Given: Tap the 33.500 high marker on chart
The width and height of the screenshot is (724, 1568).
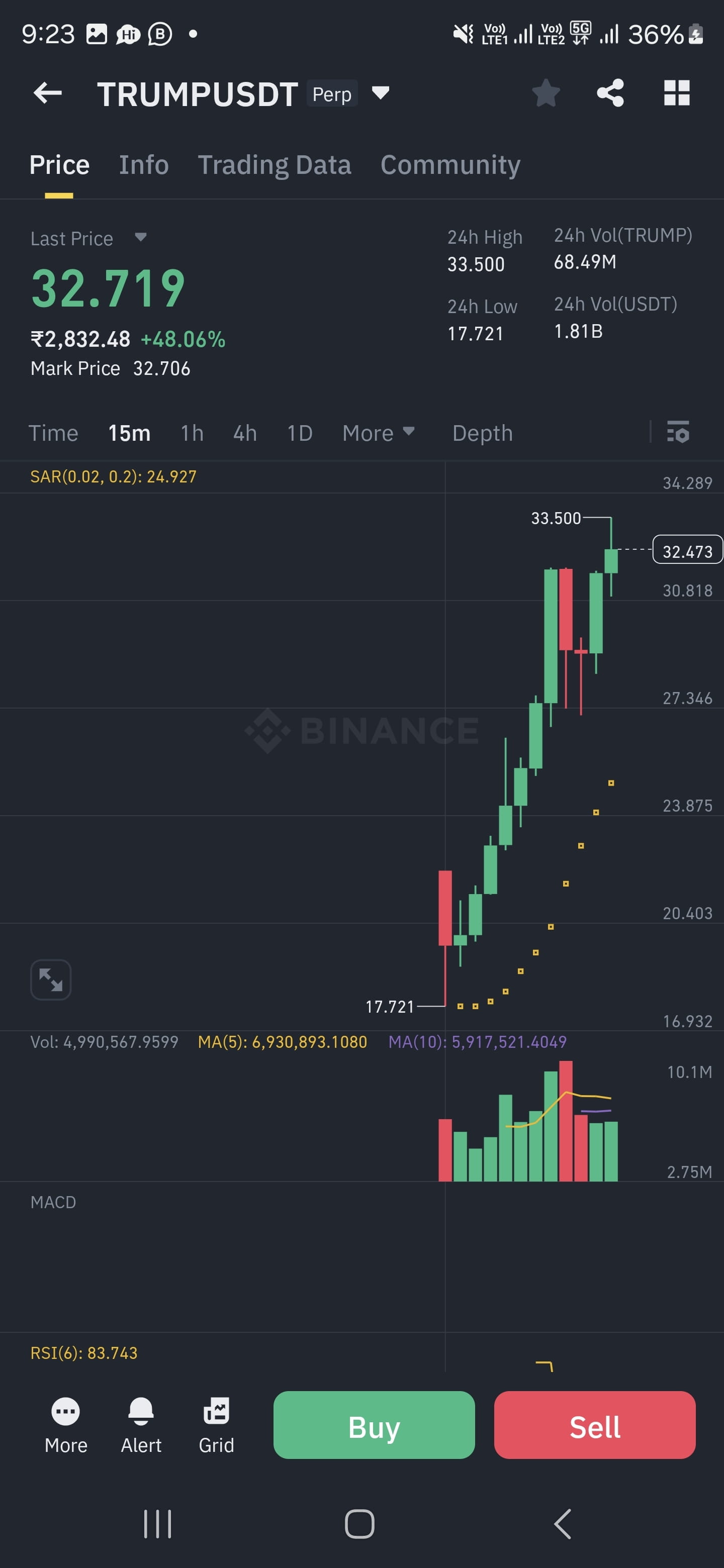Looking at the screenshot, I should (x=556, y=518).
